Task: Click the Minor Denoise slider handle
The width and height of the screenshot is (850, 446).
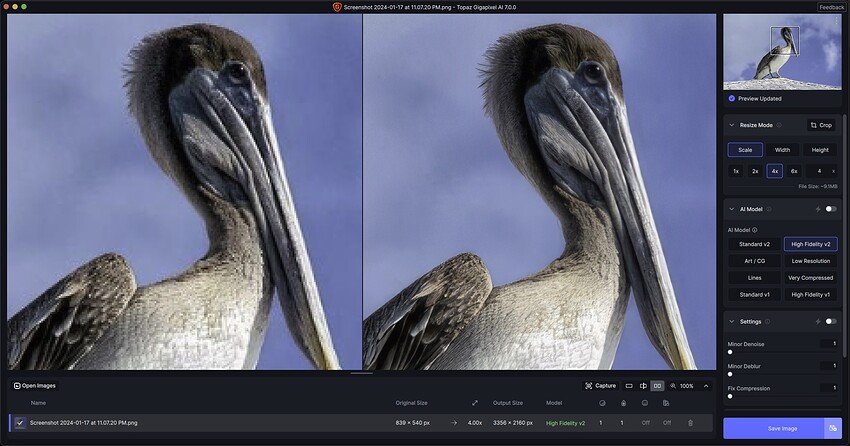Action: pos(730,352)
